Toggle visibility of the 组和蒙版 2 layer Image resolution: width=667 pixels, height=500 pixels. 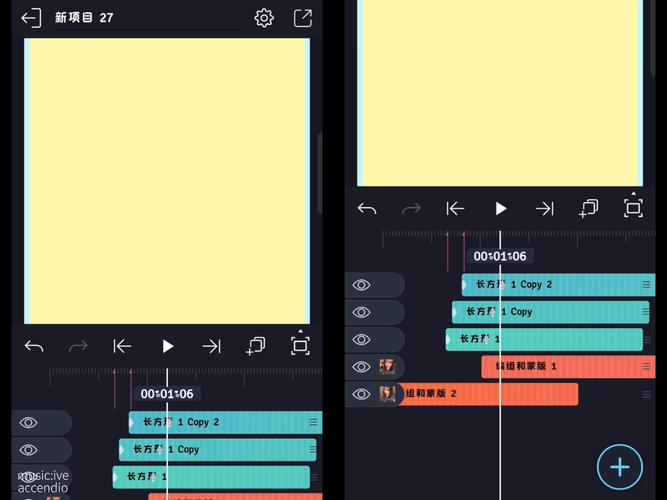pyautogui.click(x=361, y=394)
